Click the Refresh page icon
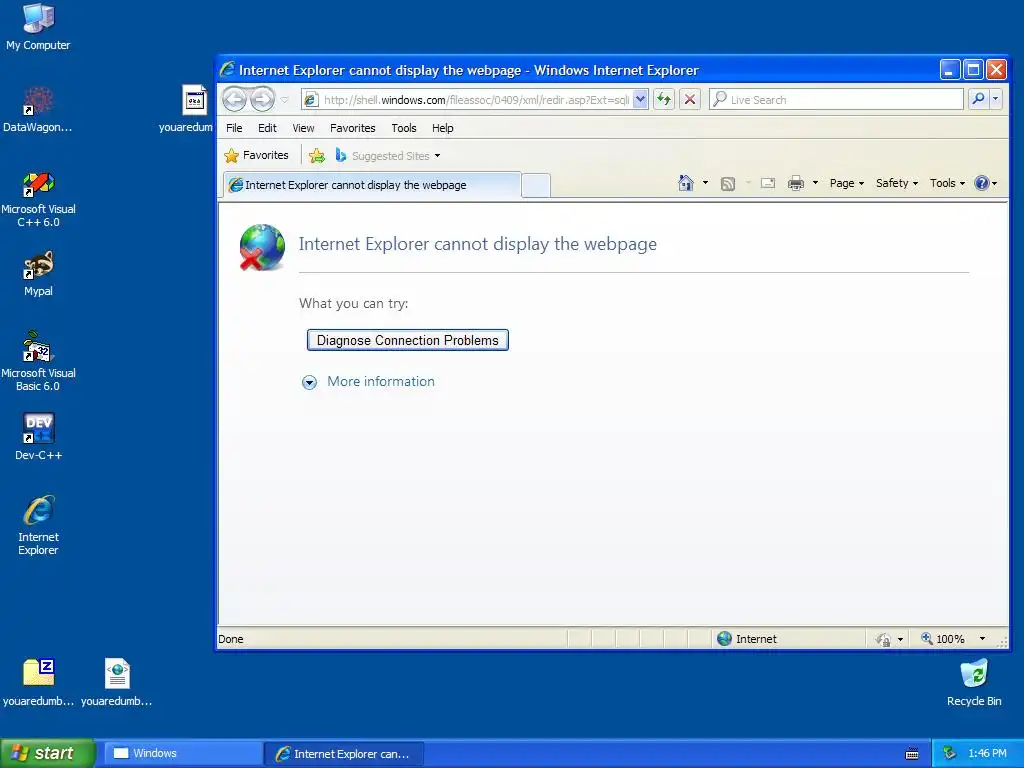This screenshot has width=1024, height=768. point(664,100)
